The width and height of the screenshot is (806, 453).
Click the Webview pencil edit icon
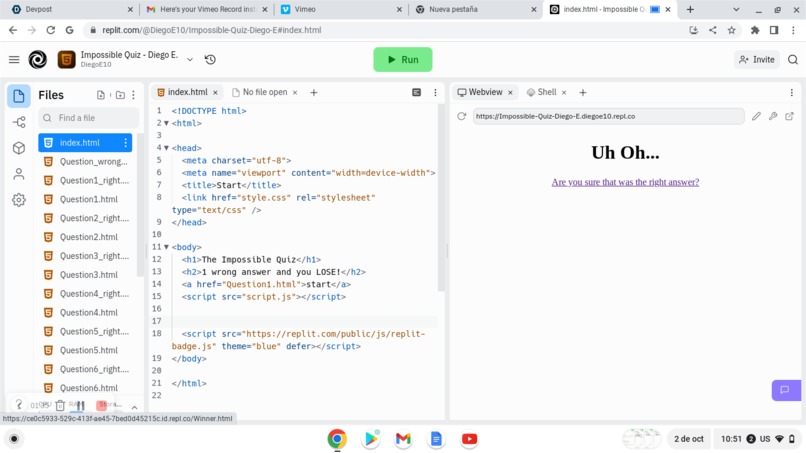pos(756,116)
